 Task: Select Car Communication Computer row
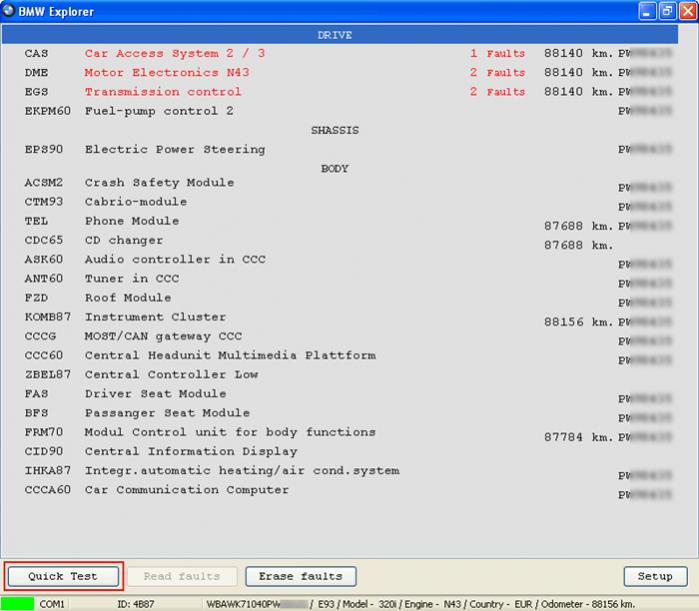tap(340, 490)
